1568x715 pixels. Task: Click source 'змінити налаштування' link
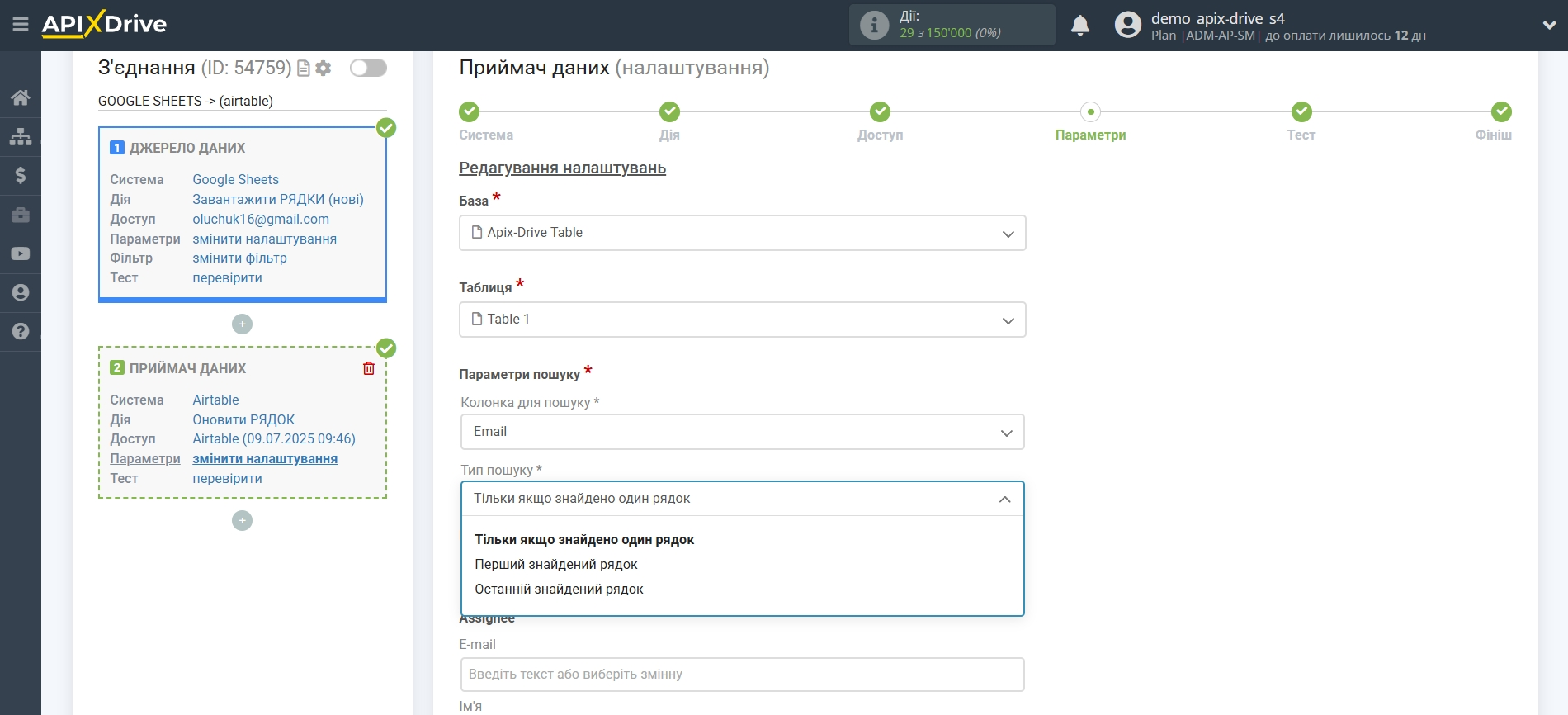click(x=264, y=239)
